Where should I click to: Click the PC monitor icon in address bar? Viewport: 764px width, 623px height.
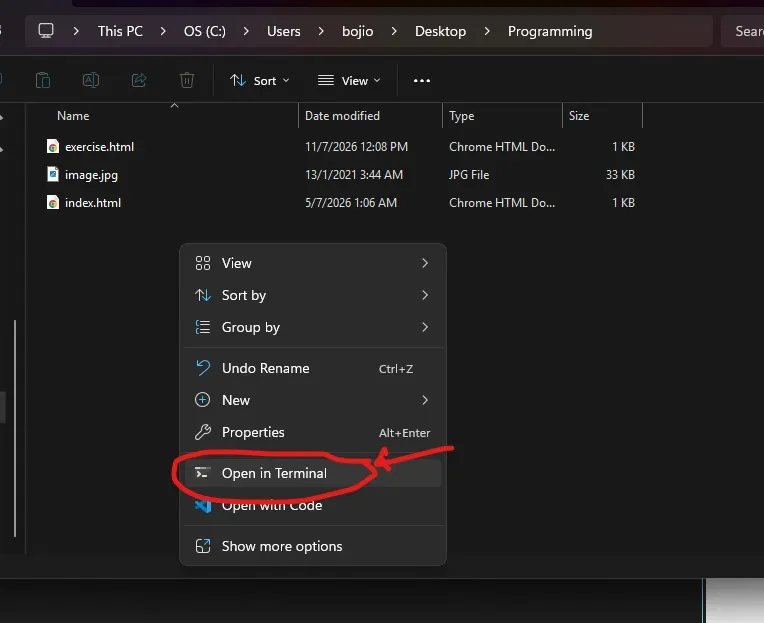point(46,31)
